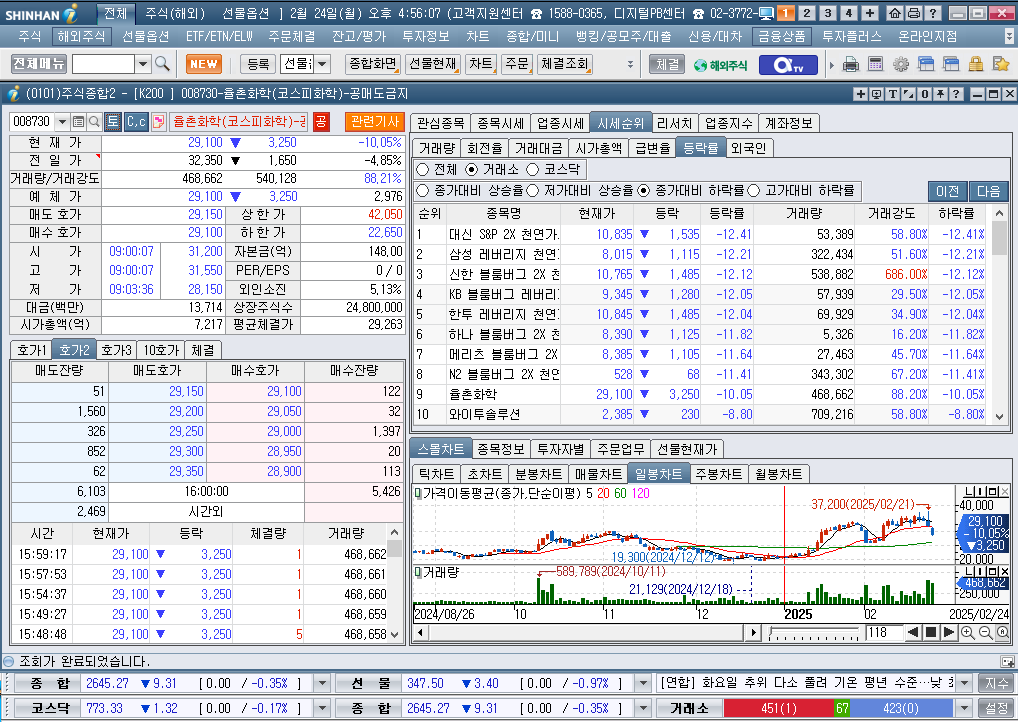Image resolution: width=1018 pixels, height=722 pixels.
Task: Open the 선물 ticker dropdown in the status bar
Action: point(643,683)
